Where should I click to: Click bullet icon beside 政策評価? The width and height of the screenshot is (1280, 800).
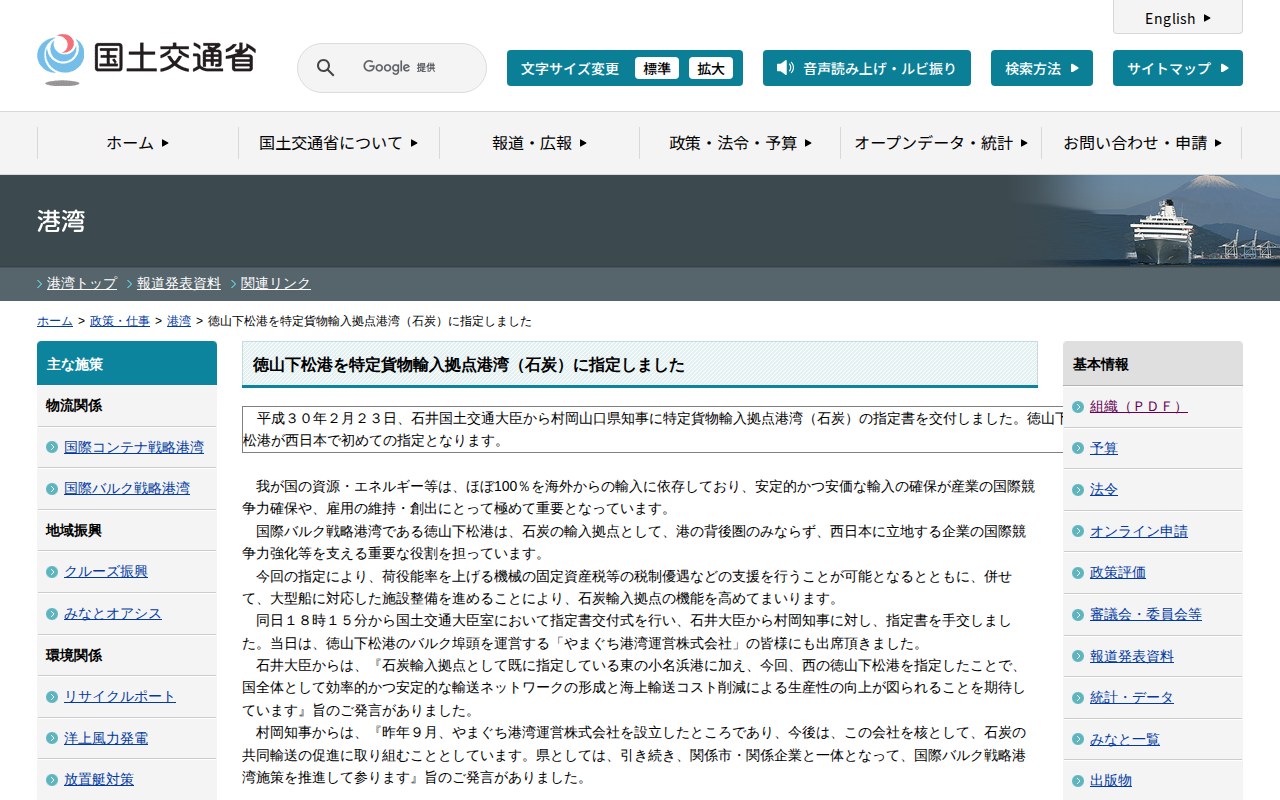[x=1078, y=573]
